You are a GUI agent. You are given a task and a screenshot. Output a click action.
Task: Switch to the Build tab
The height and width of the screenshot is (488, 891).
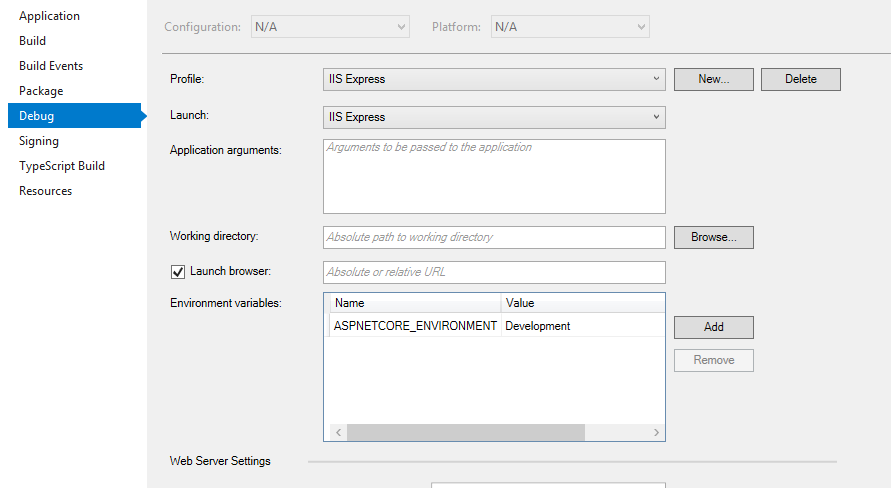pos(32,41)
